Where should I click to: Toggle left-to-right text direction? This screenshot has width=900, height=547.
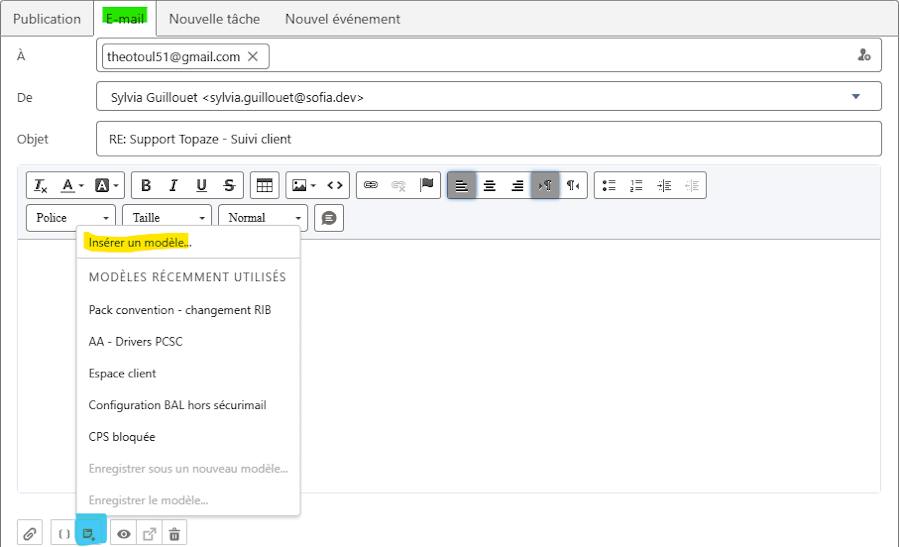tap(545, 185)
